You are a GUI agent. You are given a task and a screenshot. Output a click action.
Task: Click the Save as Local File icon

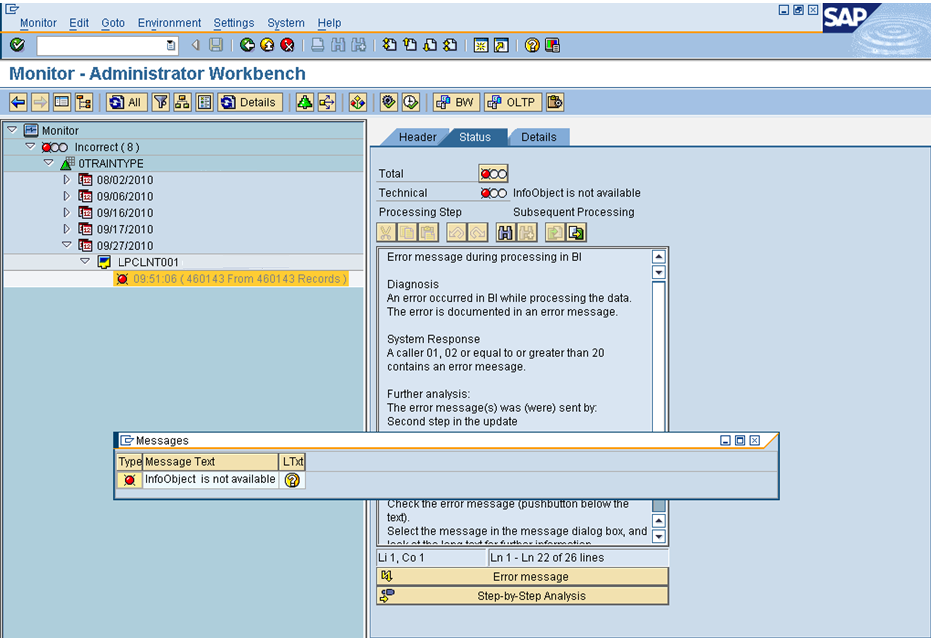click(x=576, y=233)
